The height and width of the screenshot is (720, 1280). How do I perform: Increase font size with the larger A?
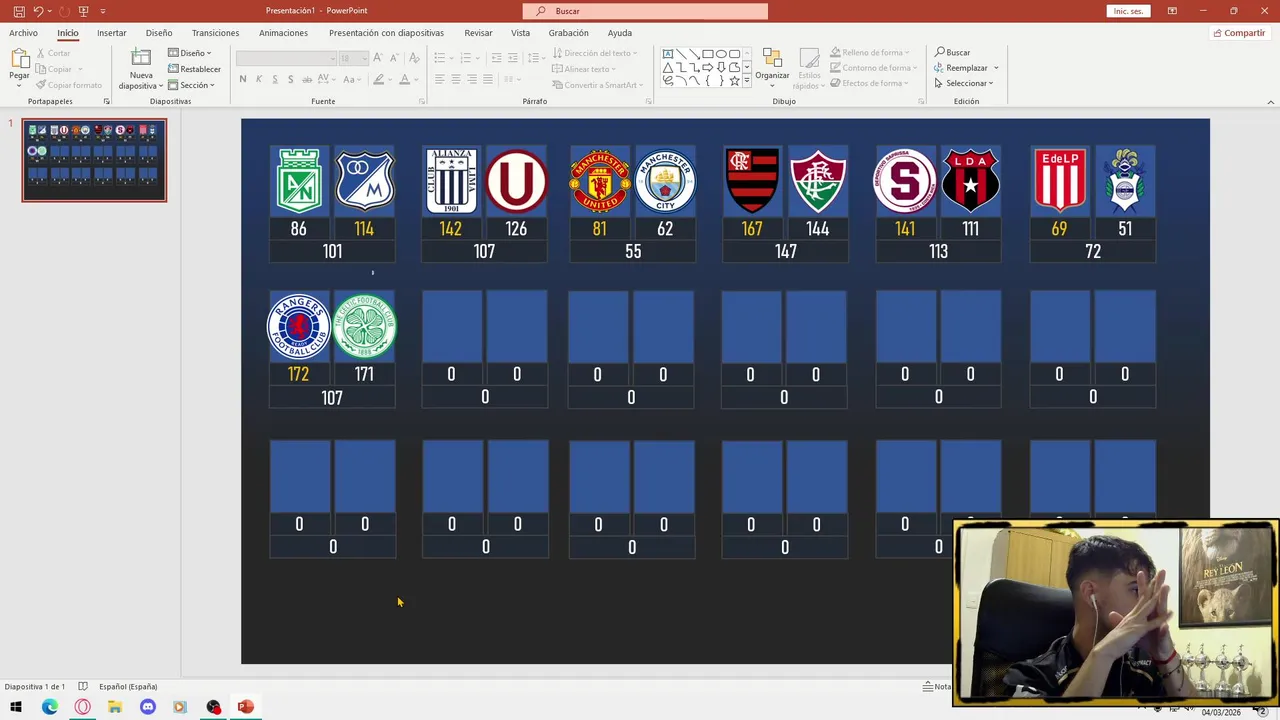click(x=378, y=58)
